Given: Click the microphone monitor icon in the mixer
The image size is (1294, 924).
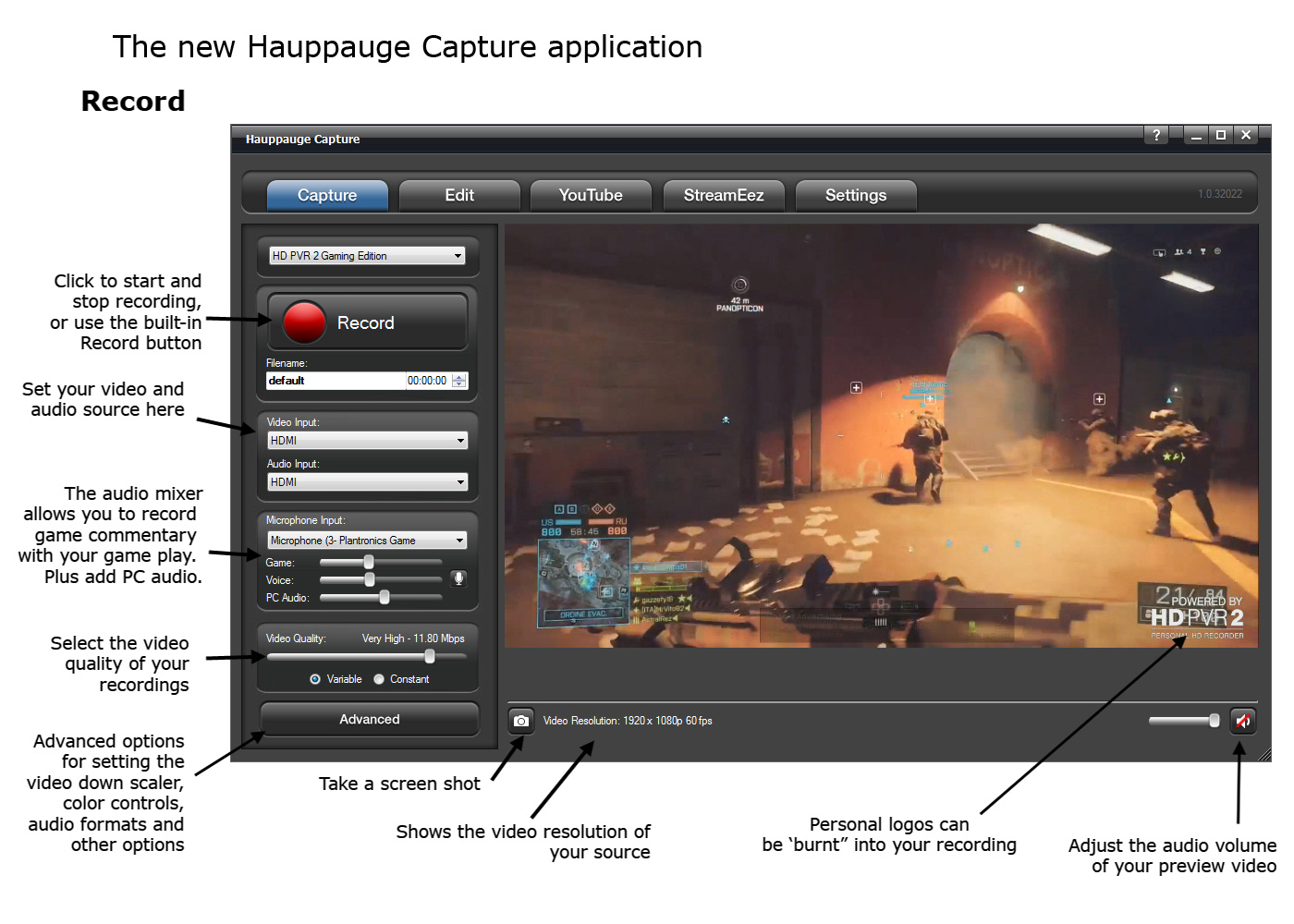Looking at the screenshot, I should pos(458,579).
